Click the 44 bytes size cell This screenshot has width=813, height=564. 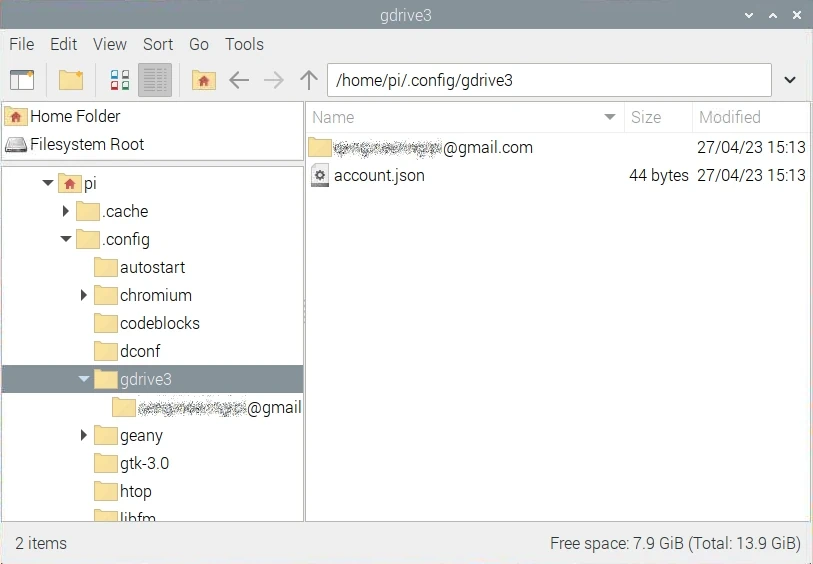(x=658, y=175)
